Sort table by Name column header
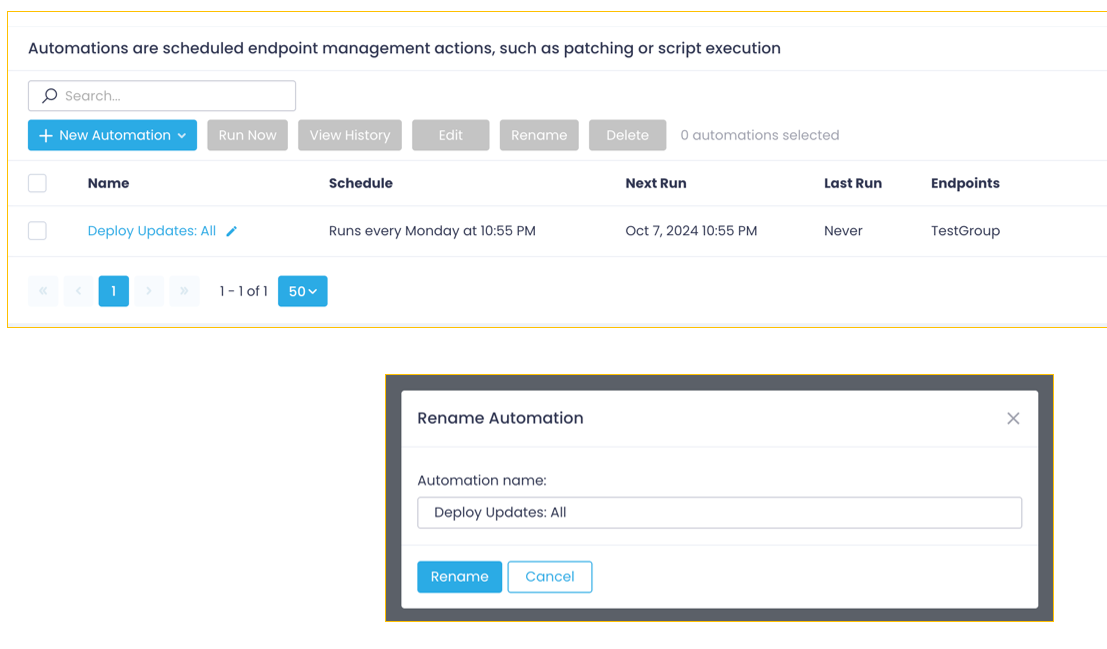Screen dimensions: 1107x649 point(108,183)
